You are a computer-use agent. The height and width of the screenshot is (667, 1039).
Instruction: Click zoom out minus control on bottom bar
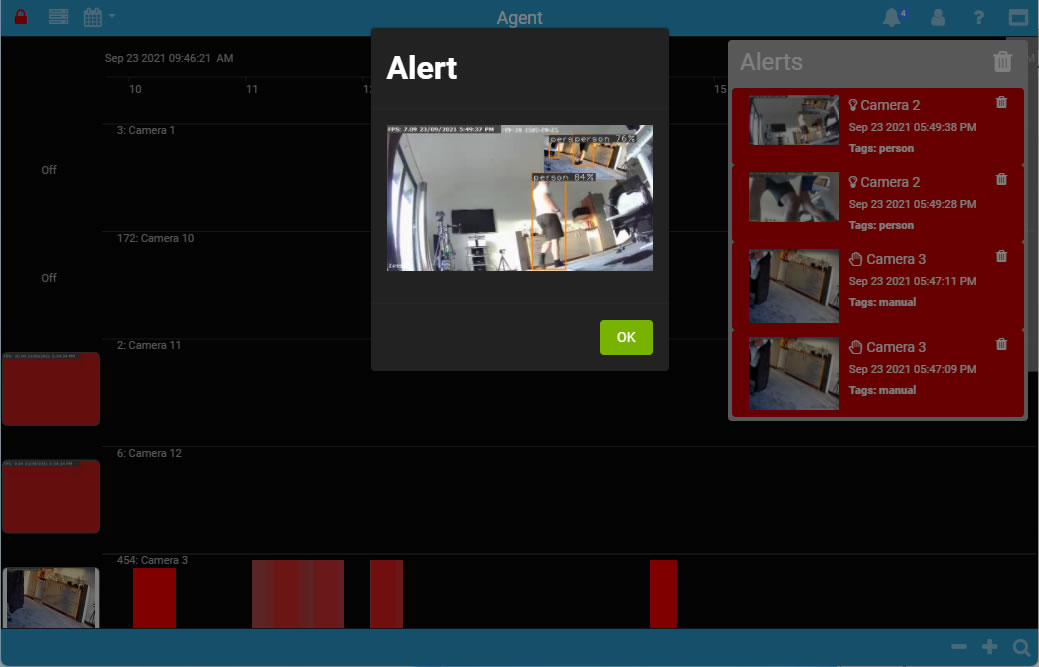tap(958, 647)
